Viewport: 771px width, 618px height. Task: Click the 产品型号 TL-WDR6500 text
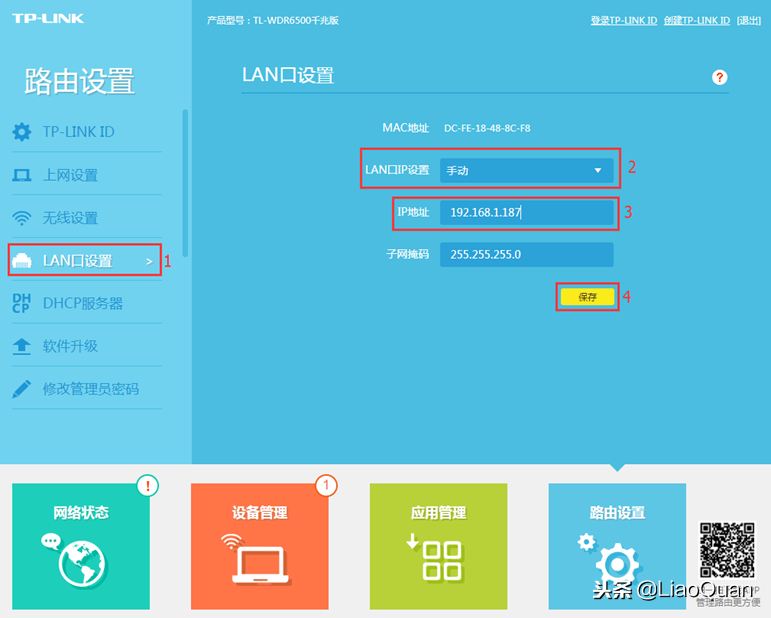pyautogui.click(x=273, y=21)
